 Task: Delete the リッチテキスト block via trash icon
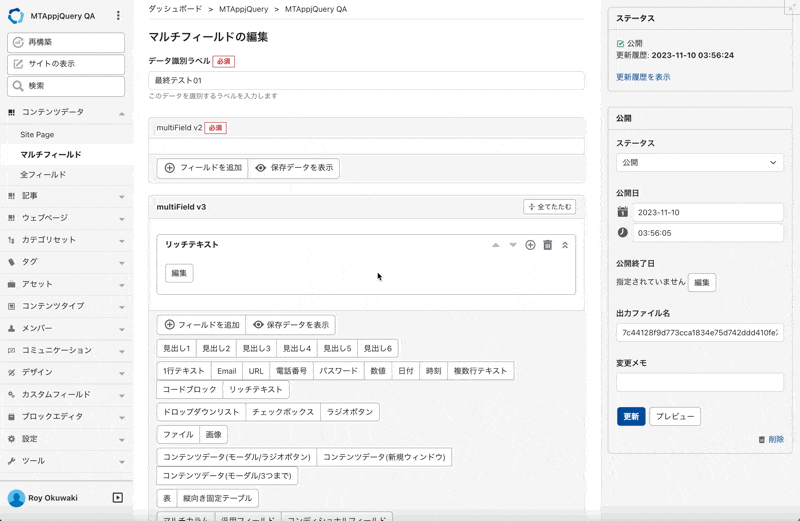point(547,245)
